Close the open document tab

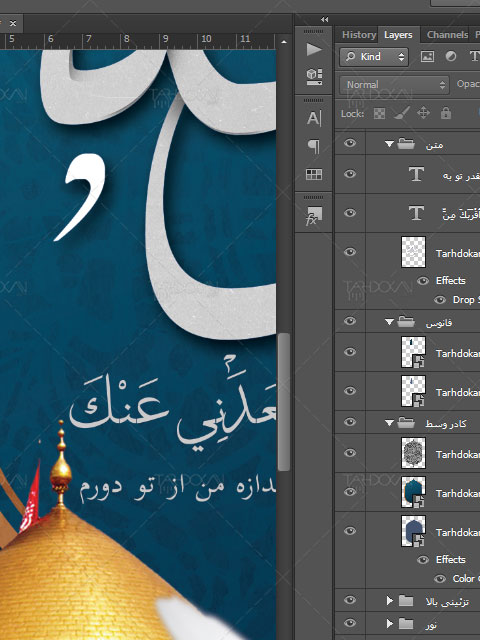click(13, 23)
